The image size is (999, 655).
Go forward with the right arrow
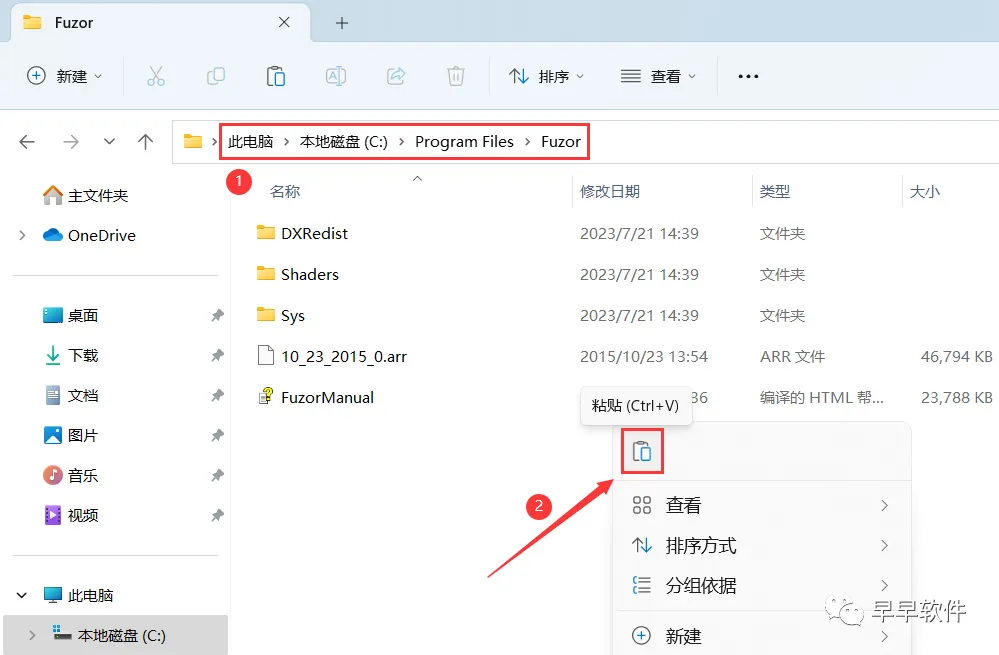pyautogui.click(x=71, y=141)
